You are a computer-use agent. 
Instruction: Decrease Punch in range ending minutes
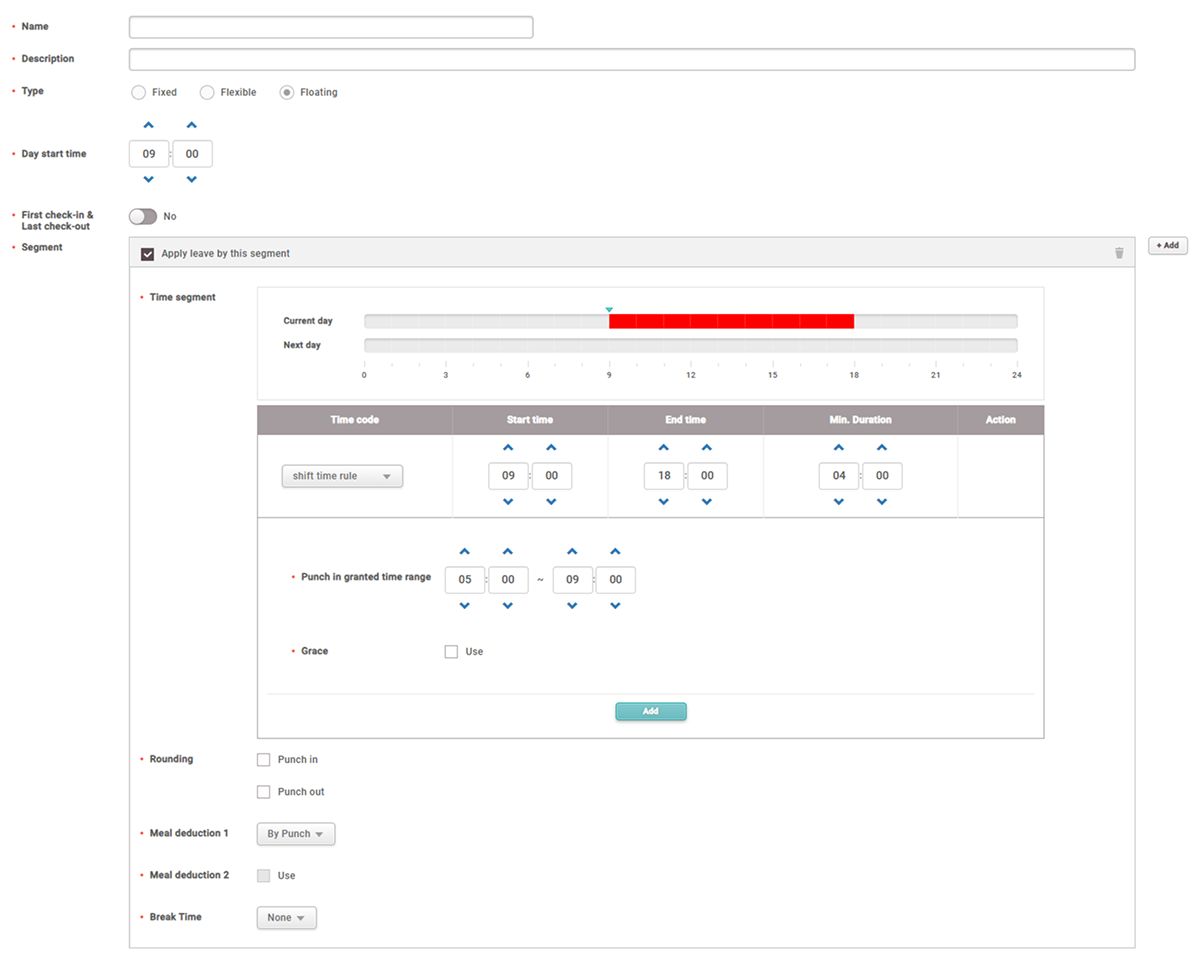615,606
